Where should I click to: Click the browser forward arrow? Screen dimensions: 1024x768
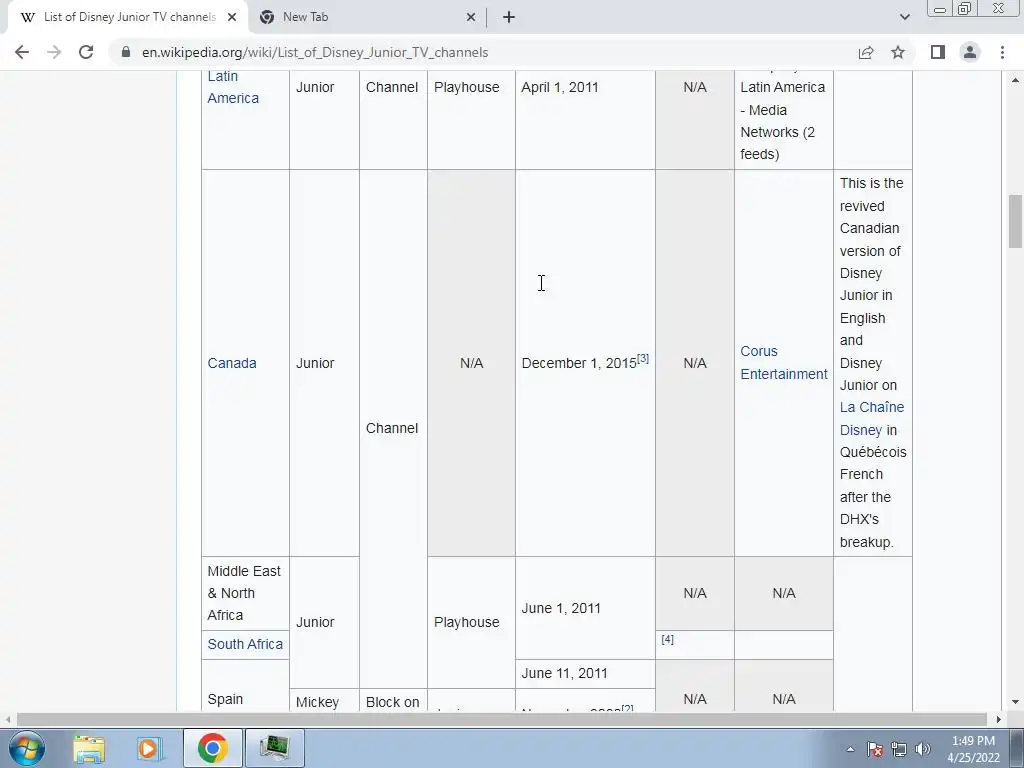54,52
